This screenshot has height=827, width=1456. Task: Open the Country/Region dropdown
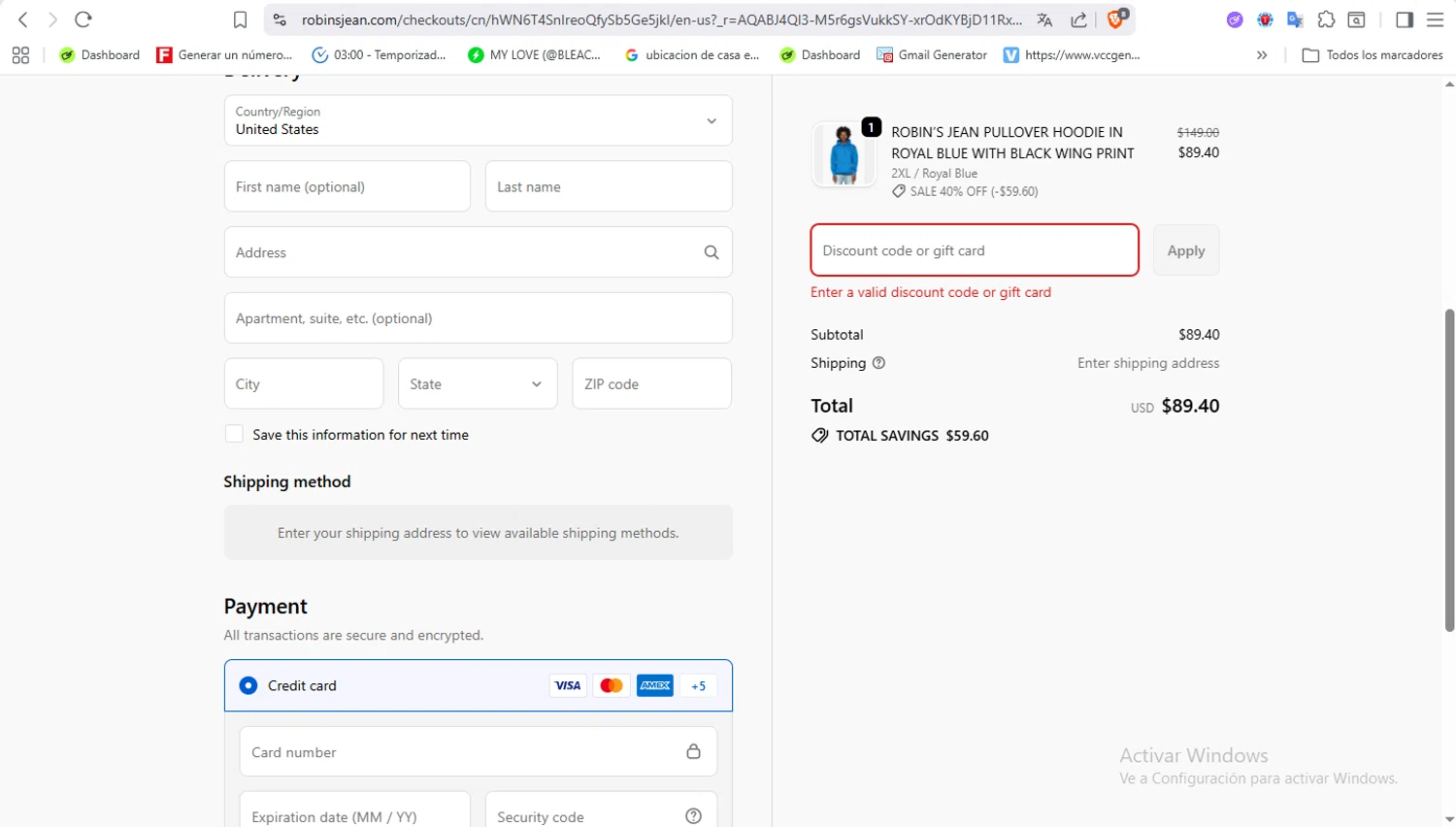[478, 120]
